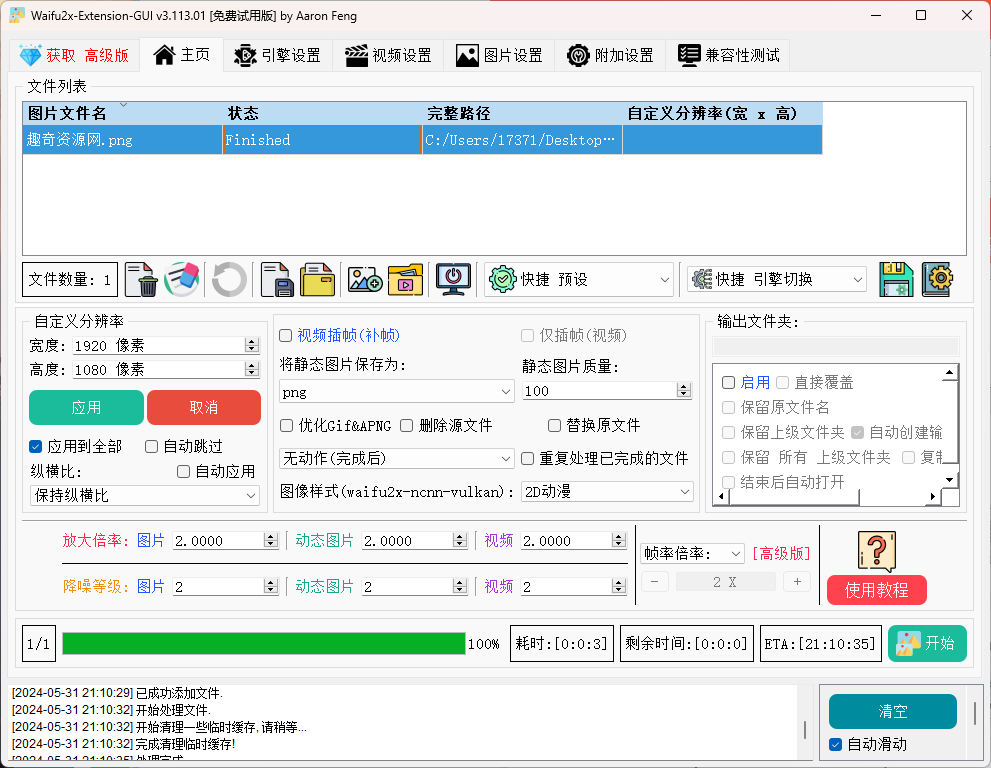The width and height of the screenshot is (991, 768).
Task: Clear the entire file list with the eraser icon
Action: [182, 280]
